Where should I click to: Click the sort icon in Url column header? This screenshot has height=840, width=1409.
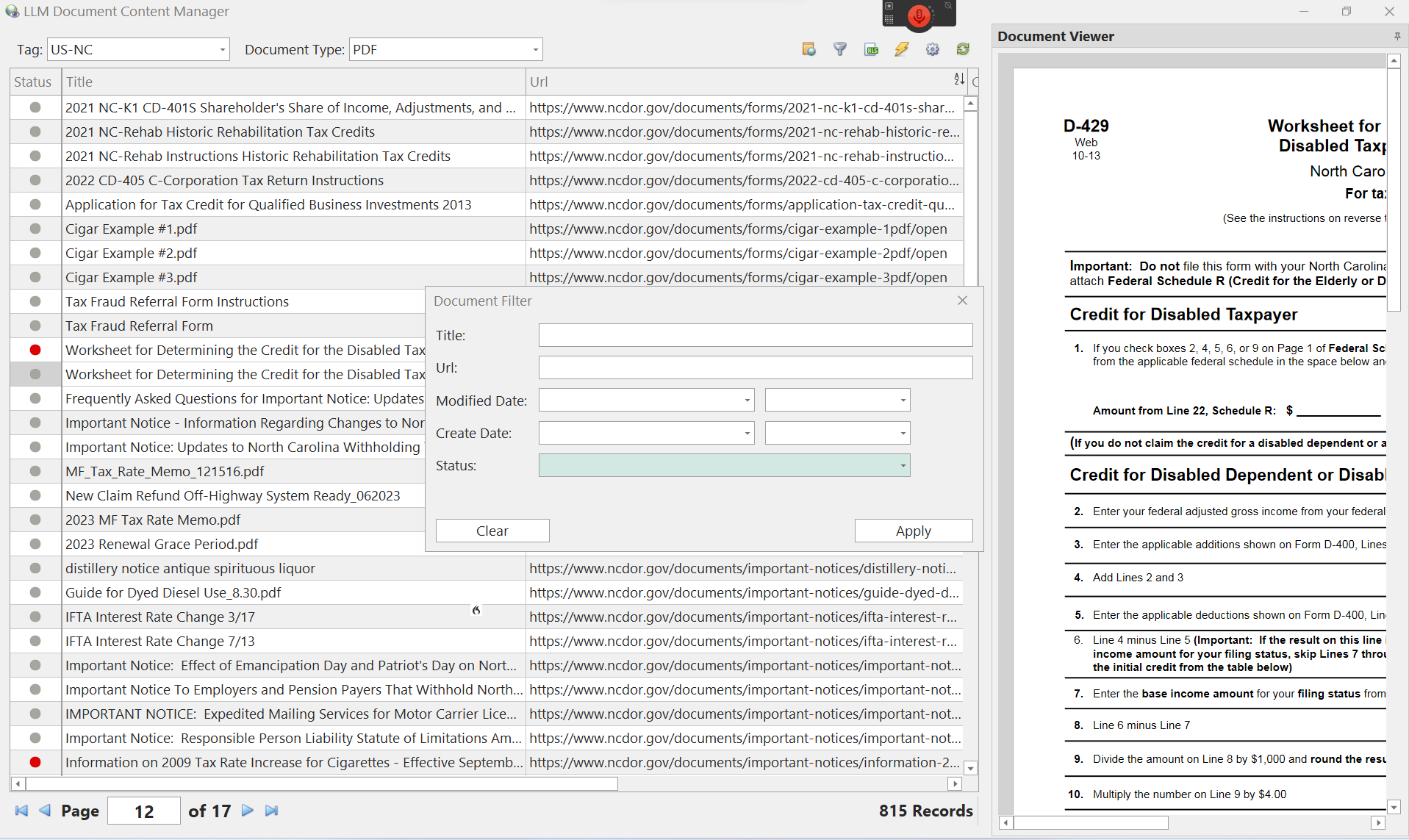(959, 79)
